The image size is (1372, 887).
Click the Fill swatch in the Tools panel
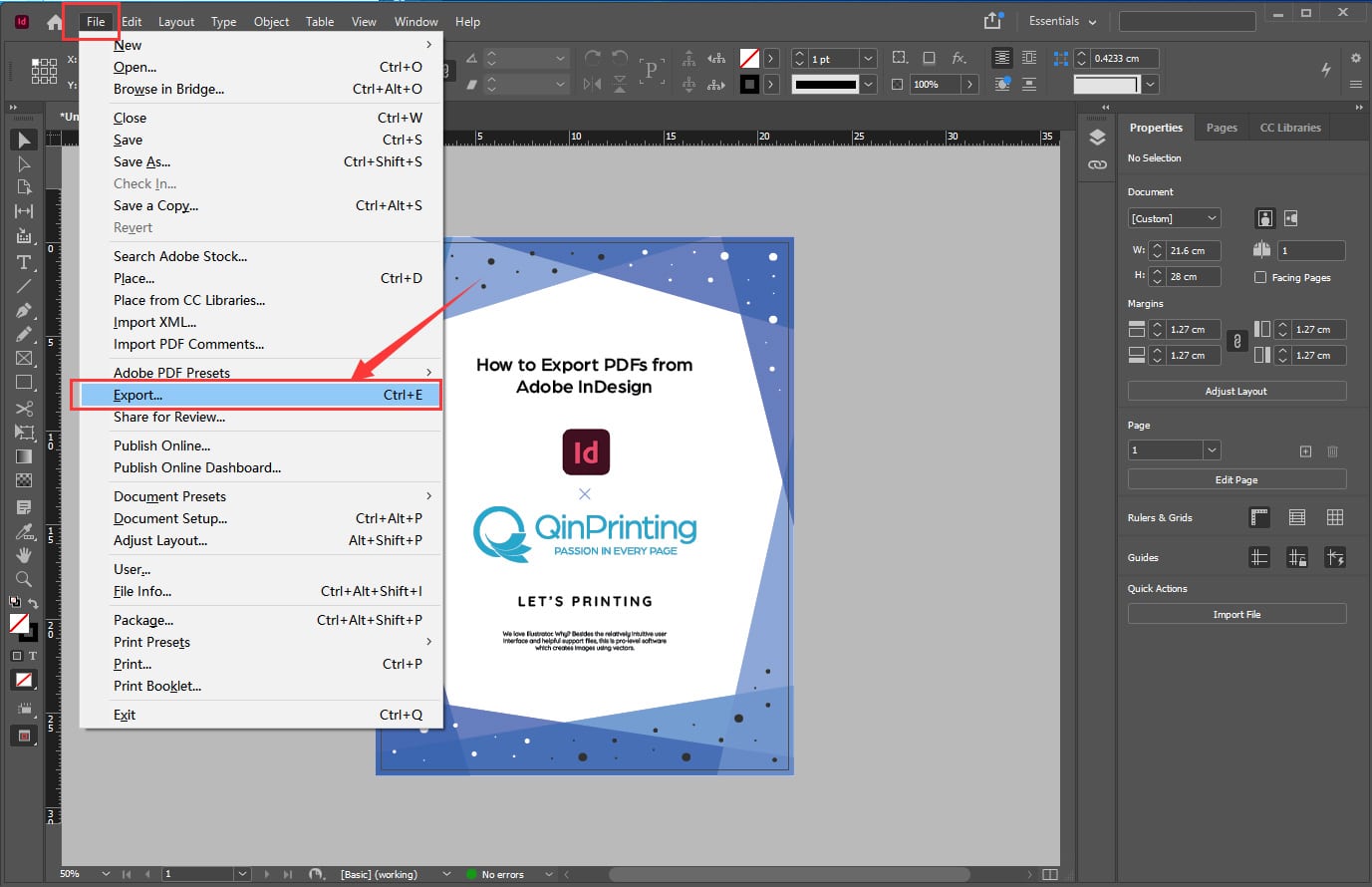18,622
